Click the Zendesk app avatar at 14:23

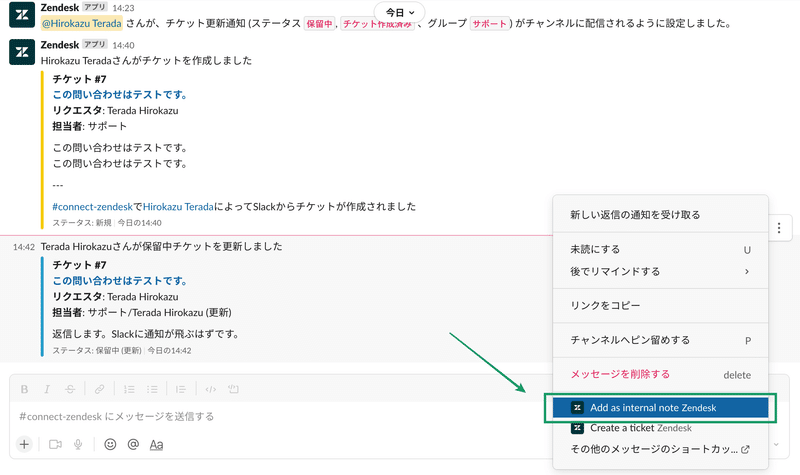pos(22,15)
